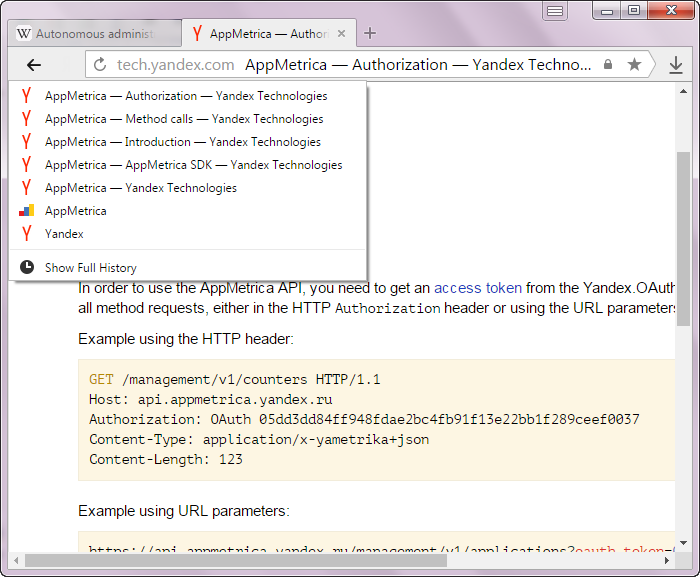Open history entry AppMetrica — Authorization
This screenshot has width=700, height=577.
point(188,96)
